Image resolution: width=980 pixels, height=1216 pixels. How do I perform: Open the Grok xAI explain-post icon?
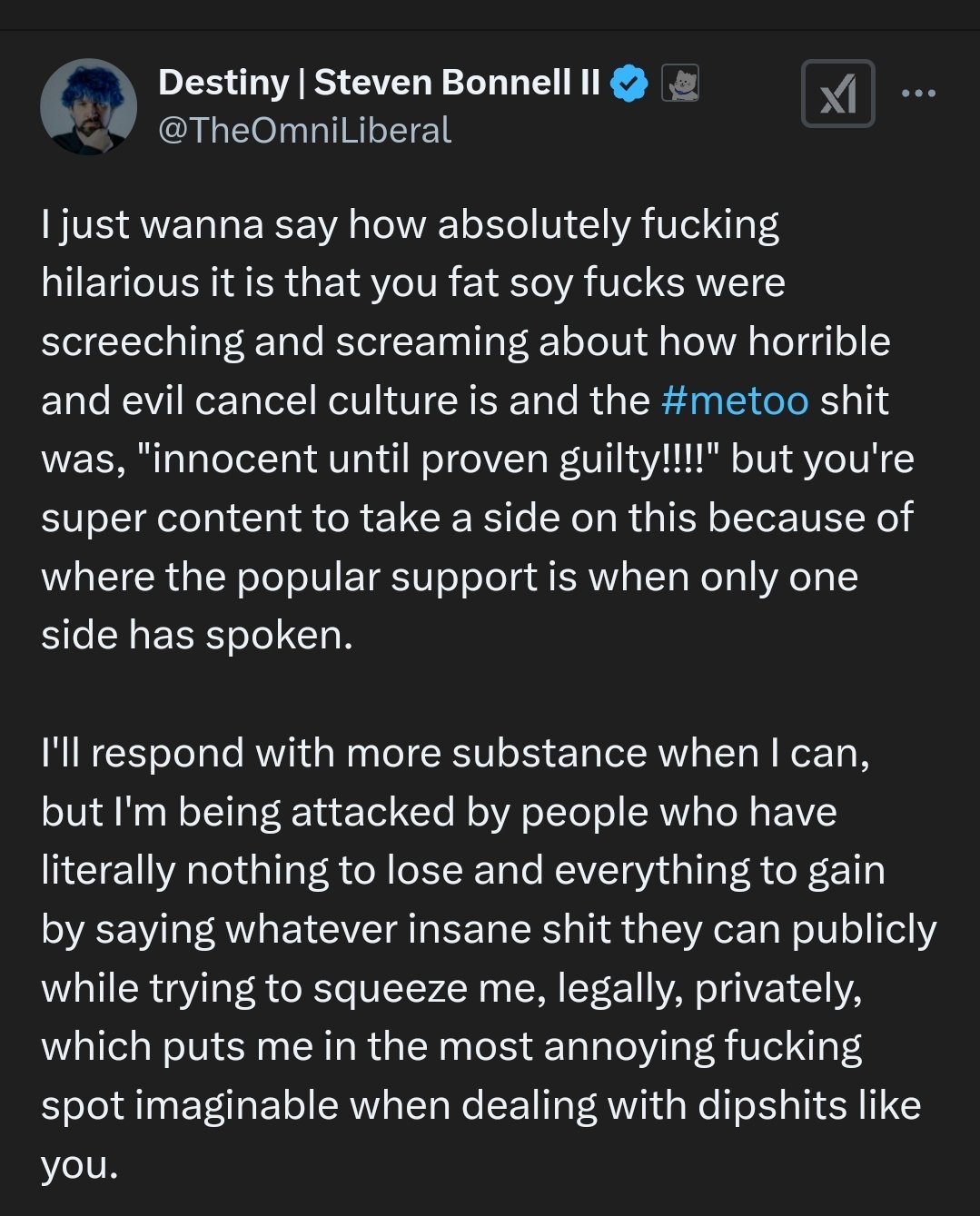click(837, 94)
